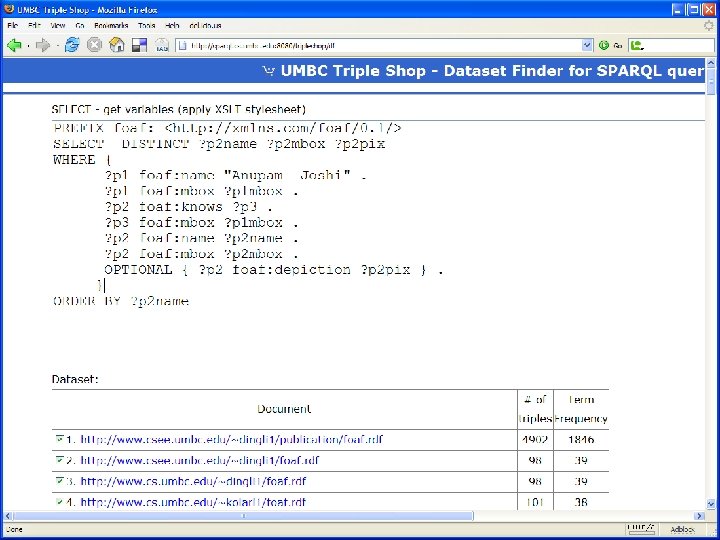Image resolution: width=720 pixels, height=540 pixels.
Task: Uncheck the checkbox for document 2
Action: [59, 460]
